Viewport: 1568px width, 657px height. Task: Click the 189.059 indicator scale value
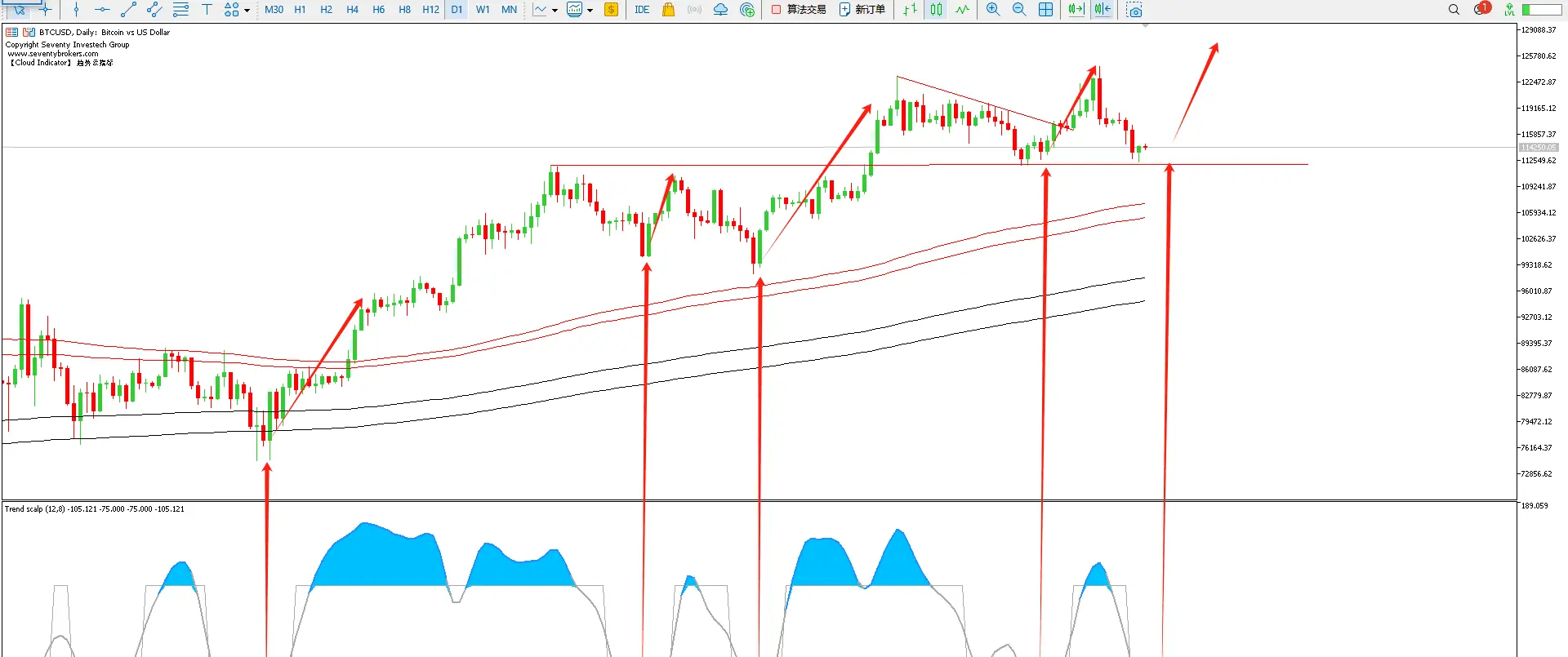point(1535,506)
